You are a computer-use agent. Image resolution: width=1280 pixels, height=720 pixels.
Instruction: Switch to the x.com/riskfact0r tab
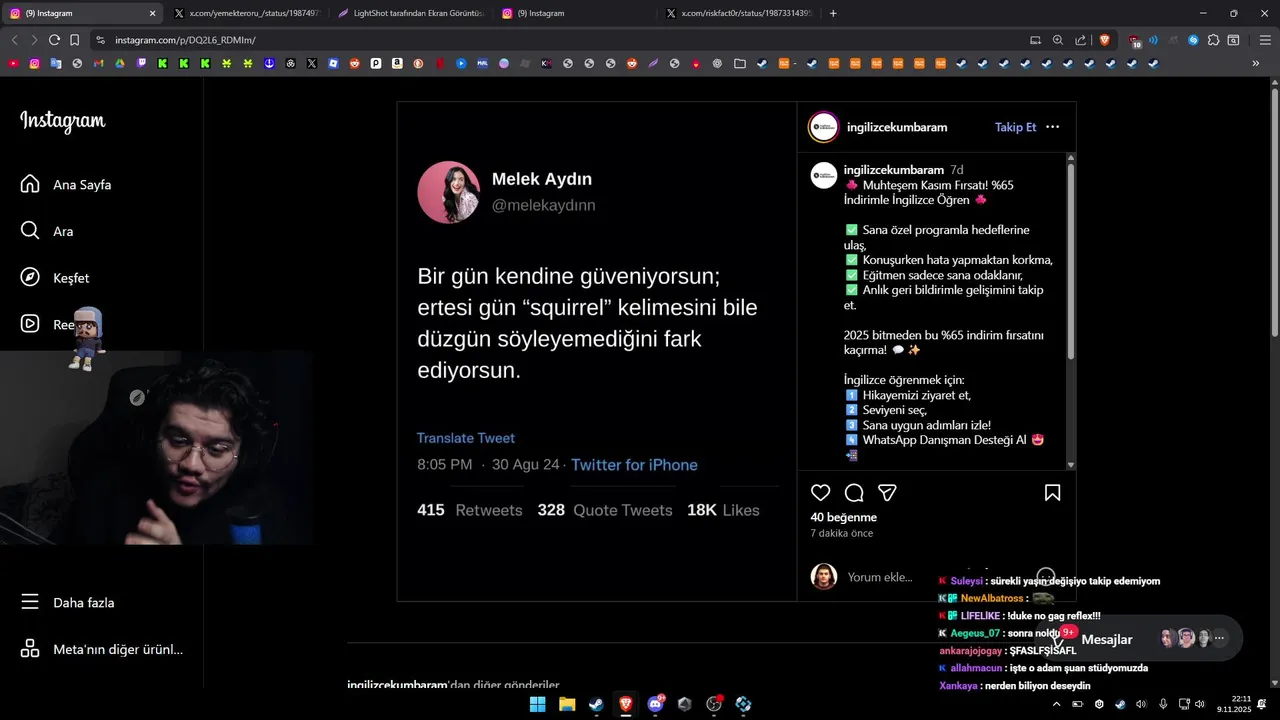click(740, 13)
